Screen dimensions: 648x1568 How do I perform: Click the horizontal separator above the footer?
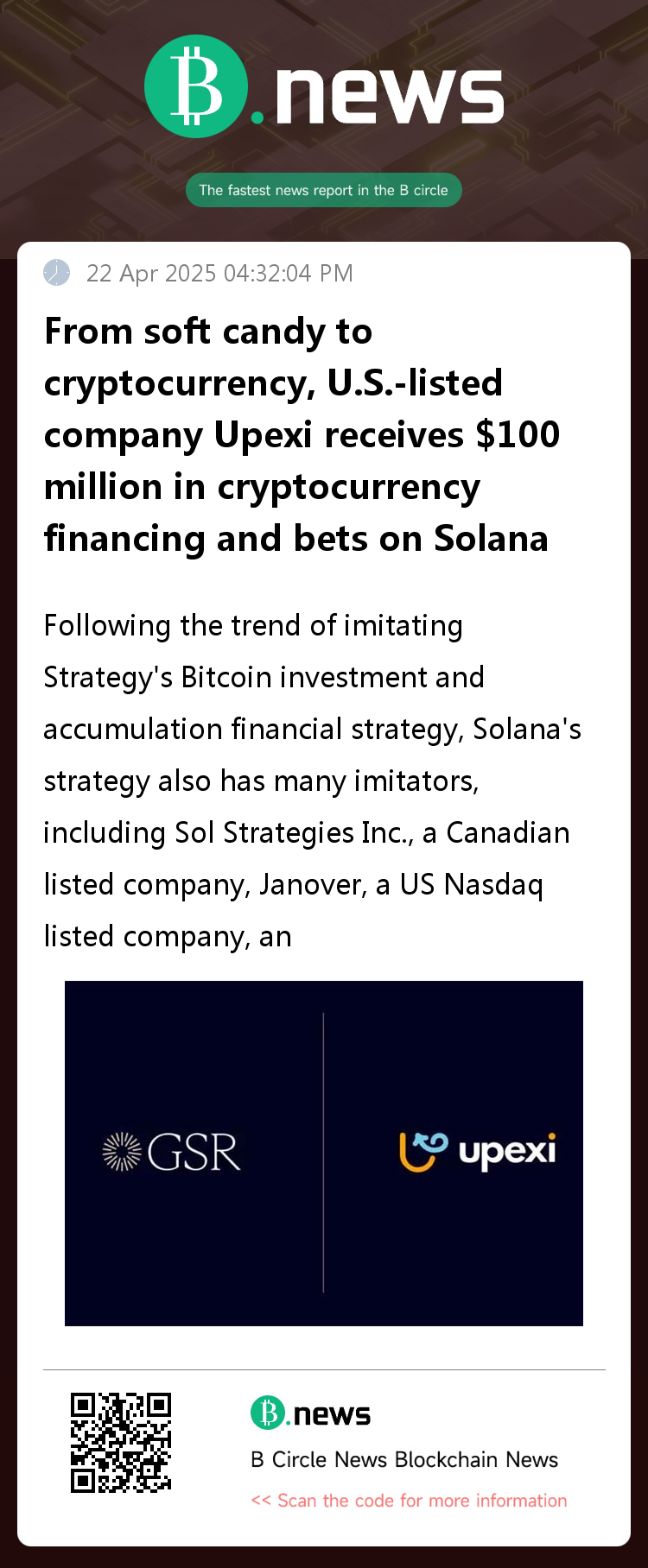324,1369
